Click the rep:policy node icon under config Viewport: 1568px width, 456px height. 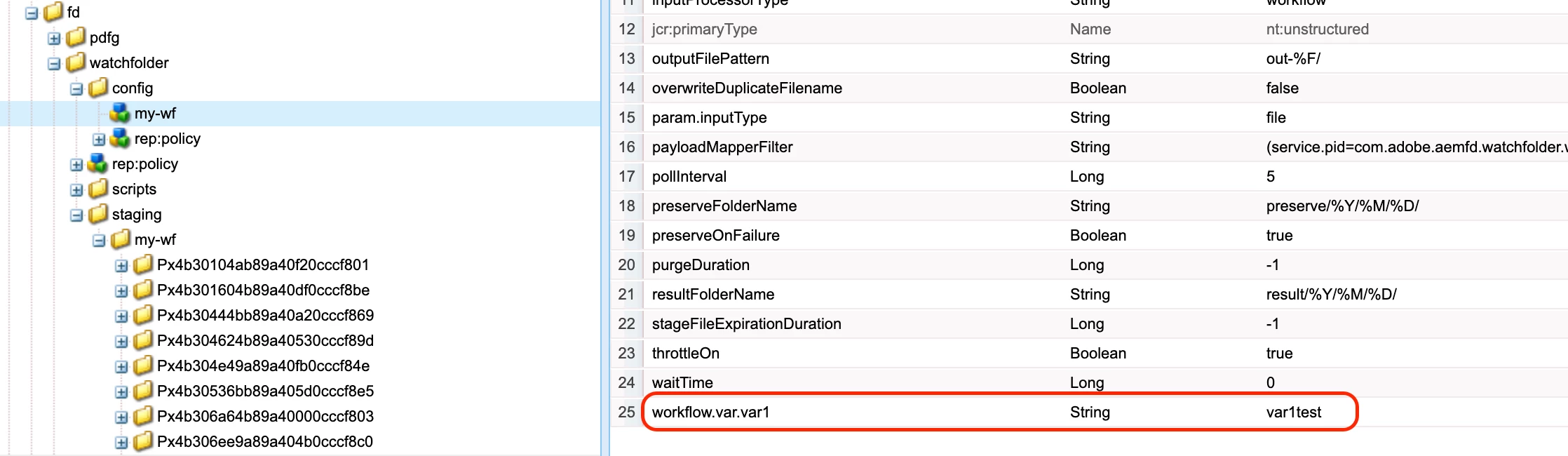(x=121, y=138)
